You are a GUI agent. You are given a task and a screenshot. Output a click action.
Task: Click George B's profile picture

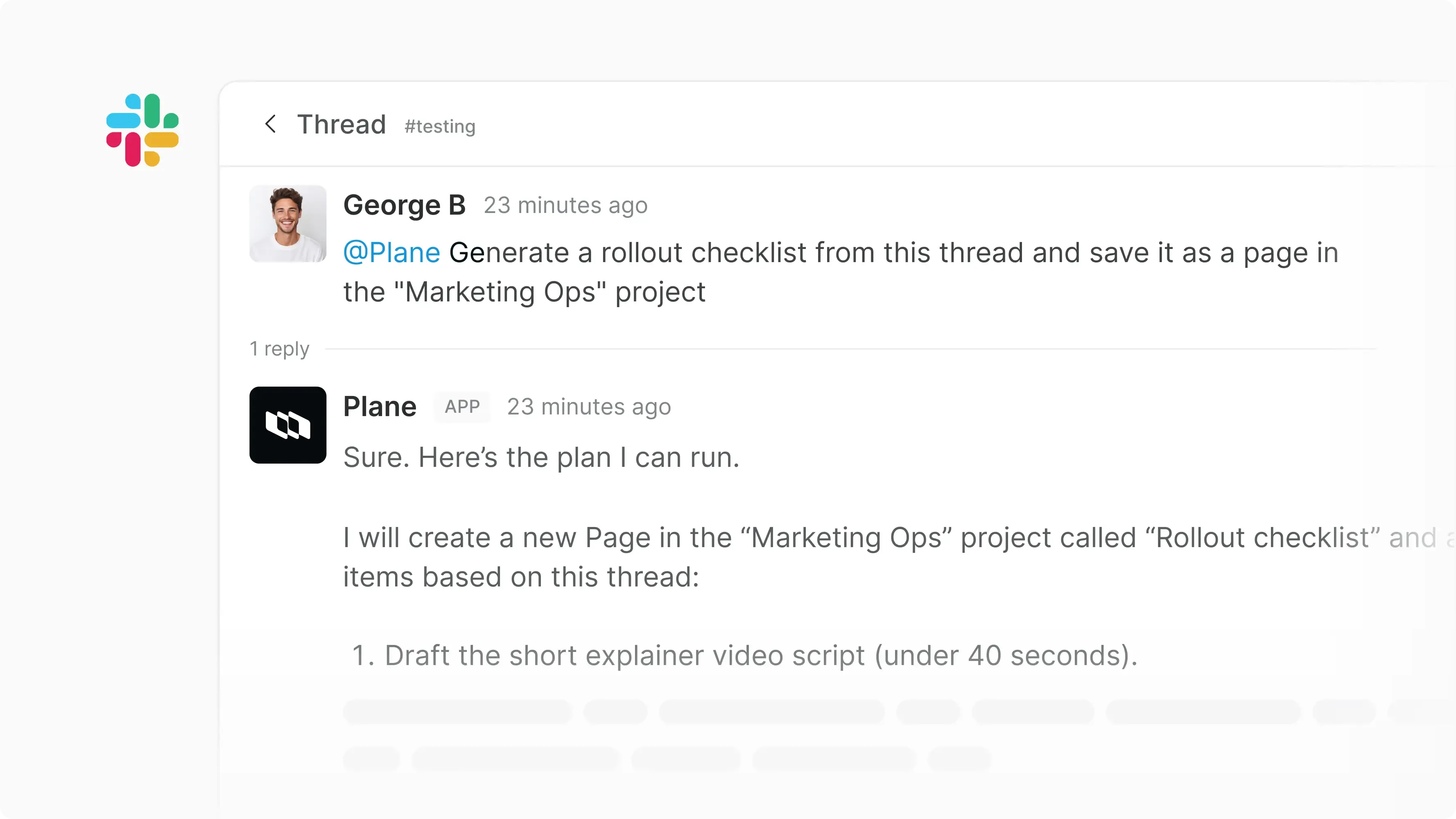coord(288,224)
